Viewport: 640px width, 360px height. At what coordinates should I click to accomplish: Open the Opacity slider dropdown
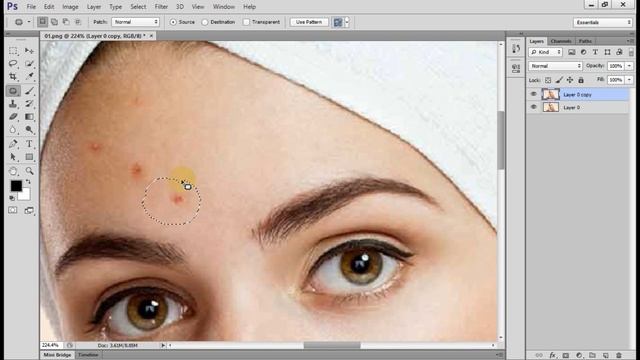(629, 66)
